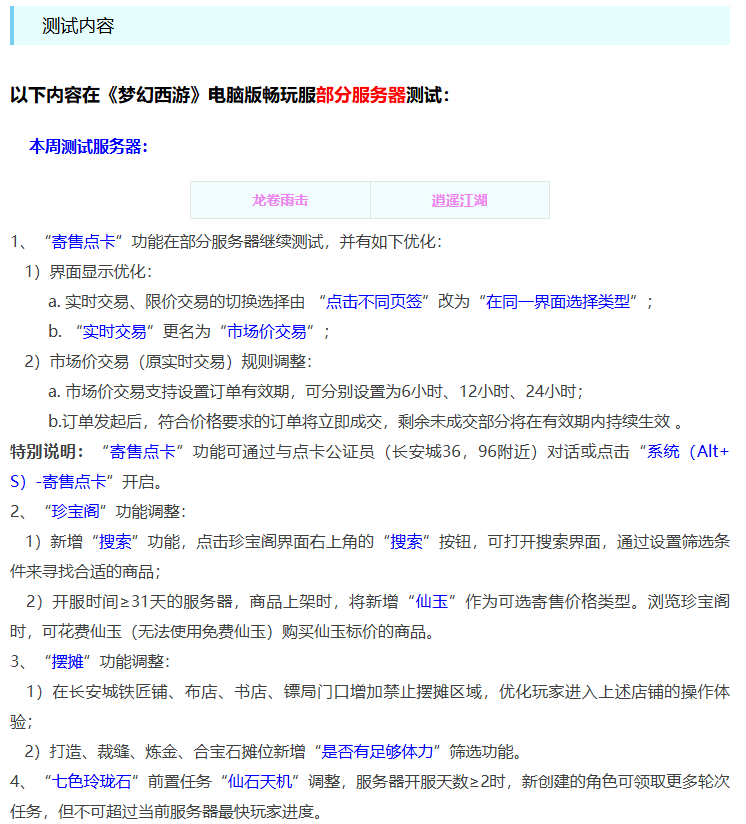Viewport: 746px width, 824px height.
Task: Click the line about 长安城铁匠铺、布店、书店
Action: (x=370, y=706)
